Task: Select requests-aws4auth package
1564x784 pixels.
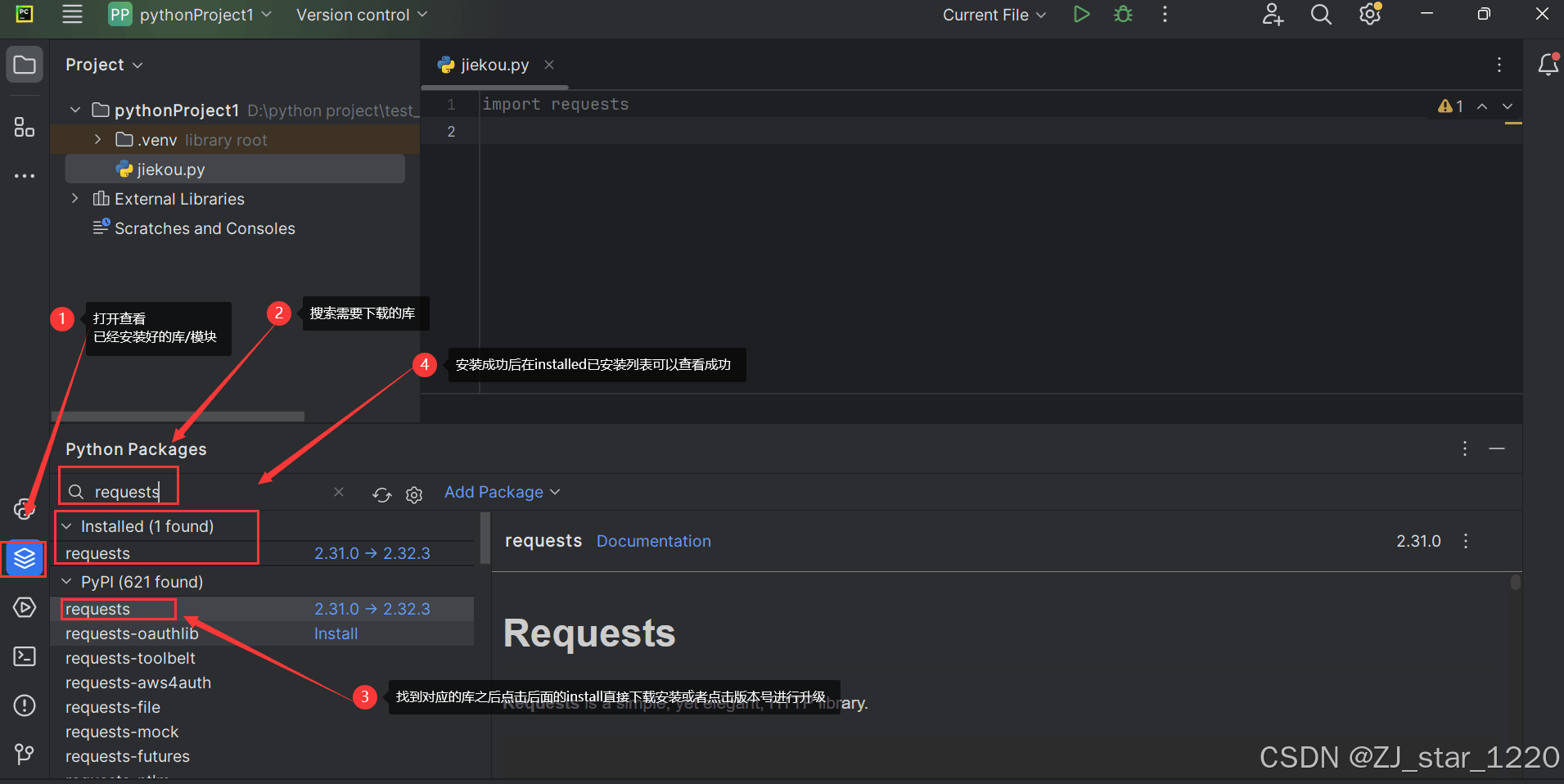Action: pos(138,683)
